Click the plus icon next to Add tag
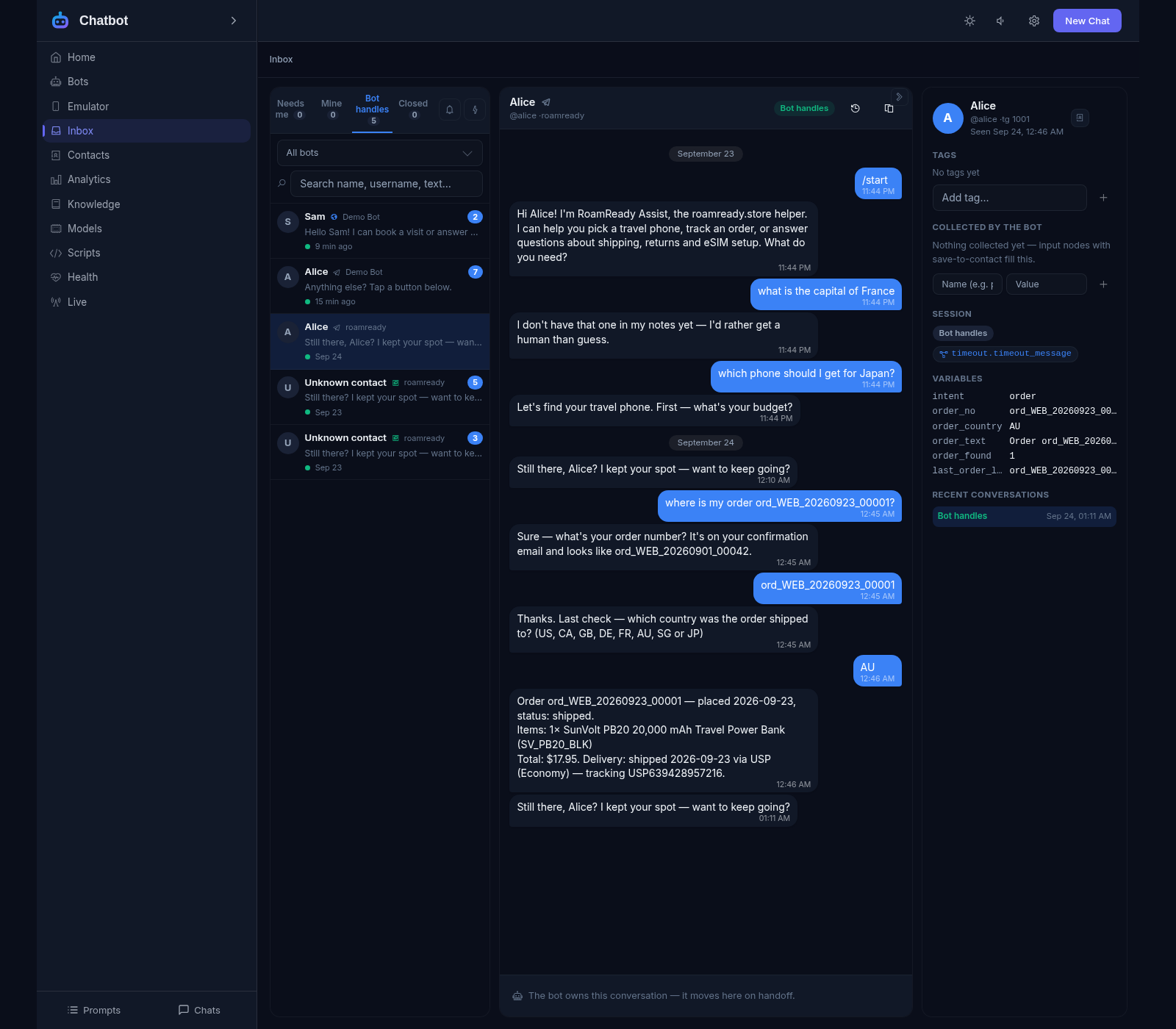 tap(1103, 198)
